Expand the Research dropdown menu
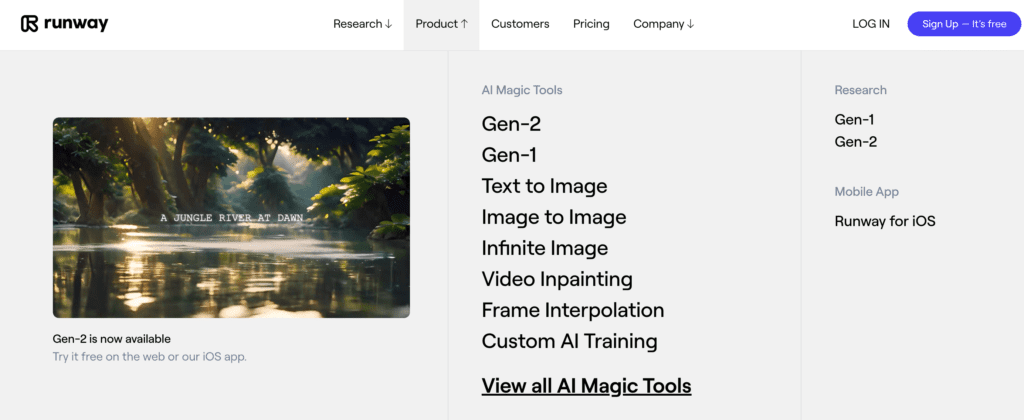This screenshot has width=1024, height=420. coord(362,24)
